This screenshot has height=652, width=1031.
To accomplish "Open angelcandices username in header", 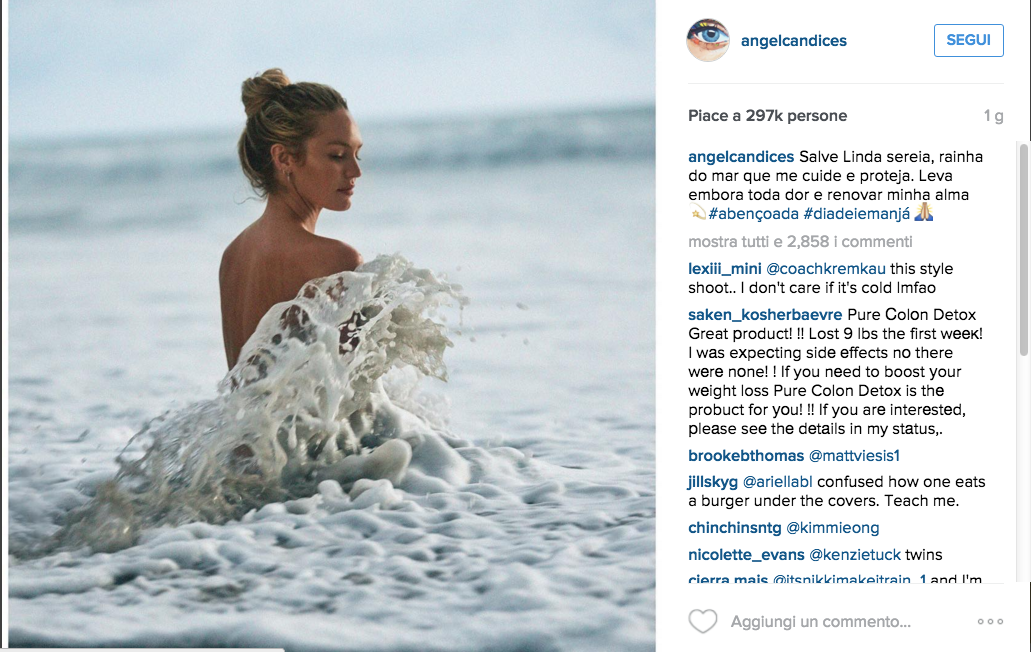I will click(794, 41).
